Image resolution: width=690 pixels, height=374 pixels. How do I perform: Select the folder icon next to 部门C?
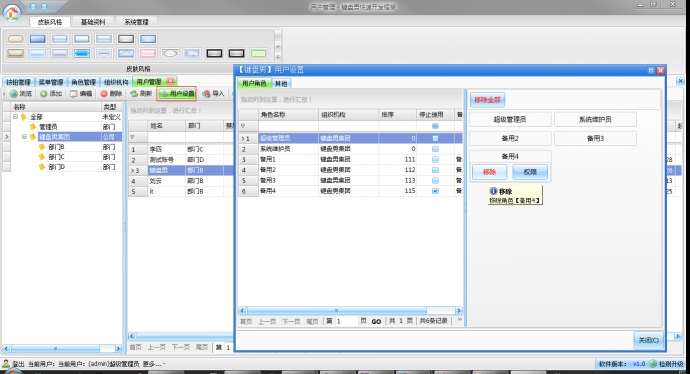[x=42, y=157]
